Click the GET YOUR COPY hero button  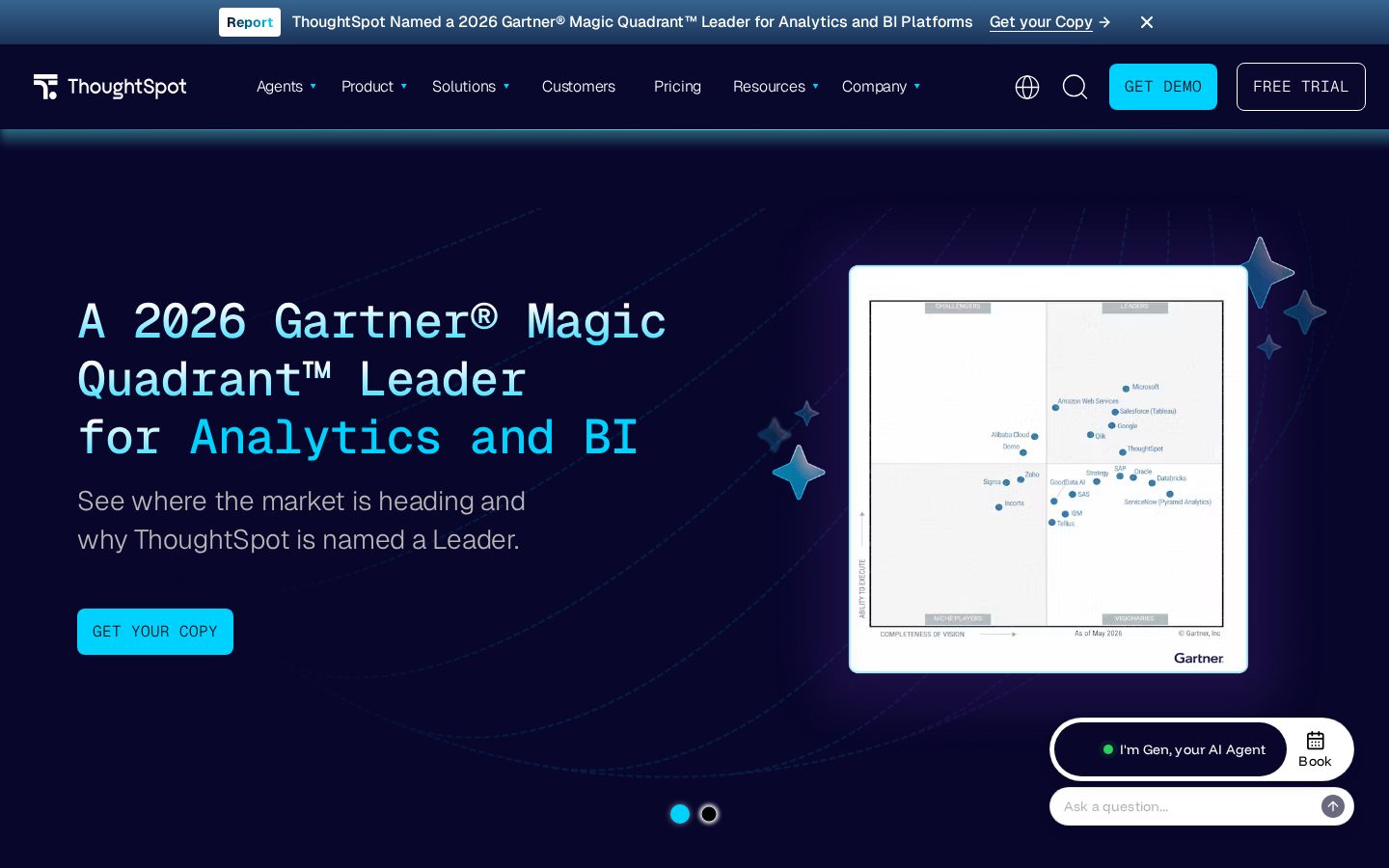click(155, 632)
